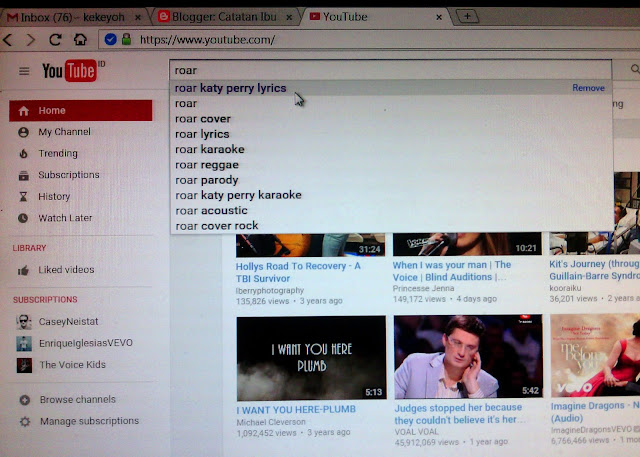Click the Subscriptions sidebar icon
This screenshot has height=457, width=640.
24,175
